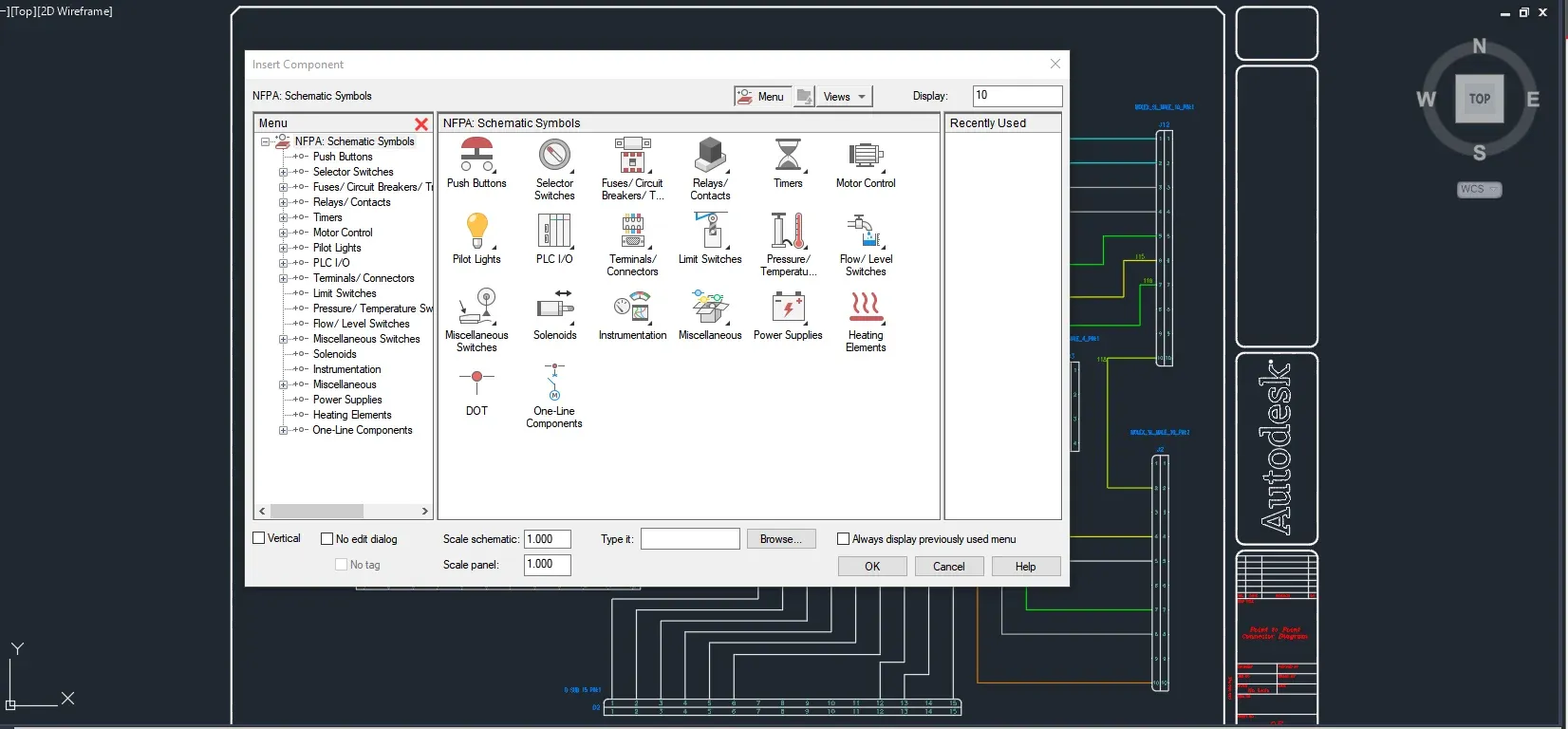Image resolution: width=1568 pixels, height=729 pixels.
Task: Expand the Miscellaneous Switches tree node
Action: click(283, 339)
